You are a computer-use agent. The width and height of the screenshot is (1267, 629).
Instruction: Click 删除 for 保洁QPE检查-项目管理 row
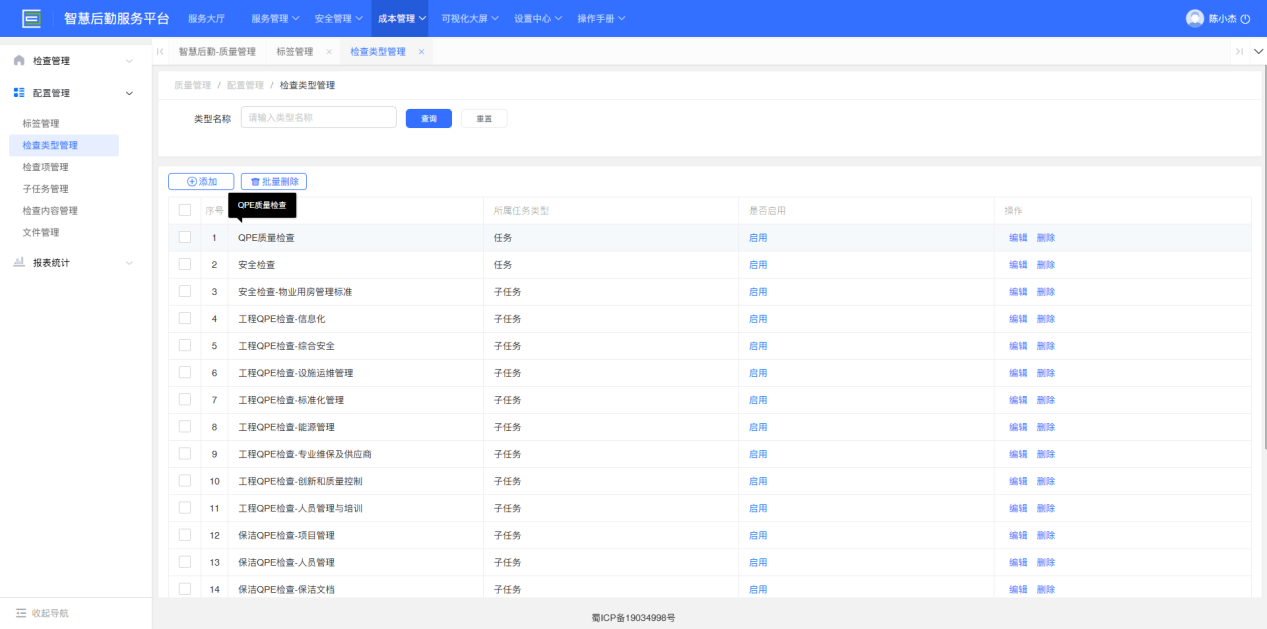(x=1046, y=535)
